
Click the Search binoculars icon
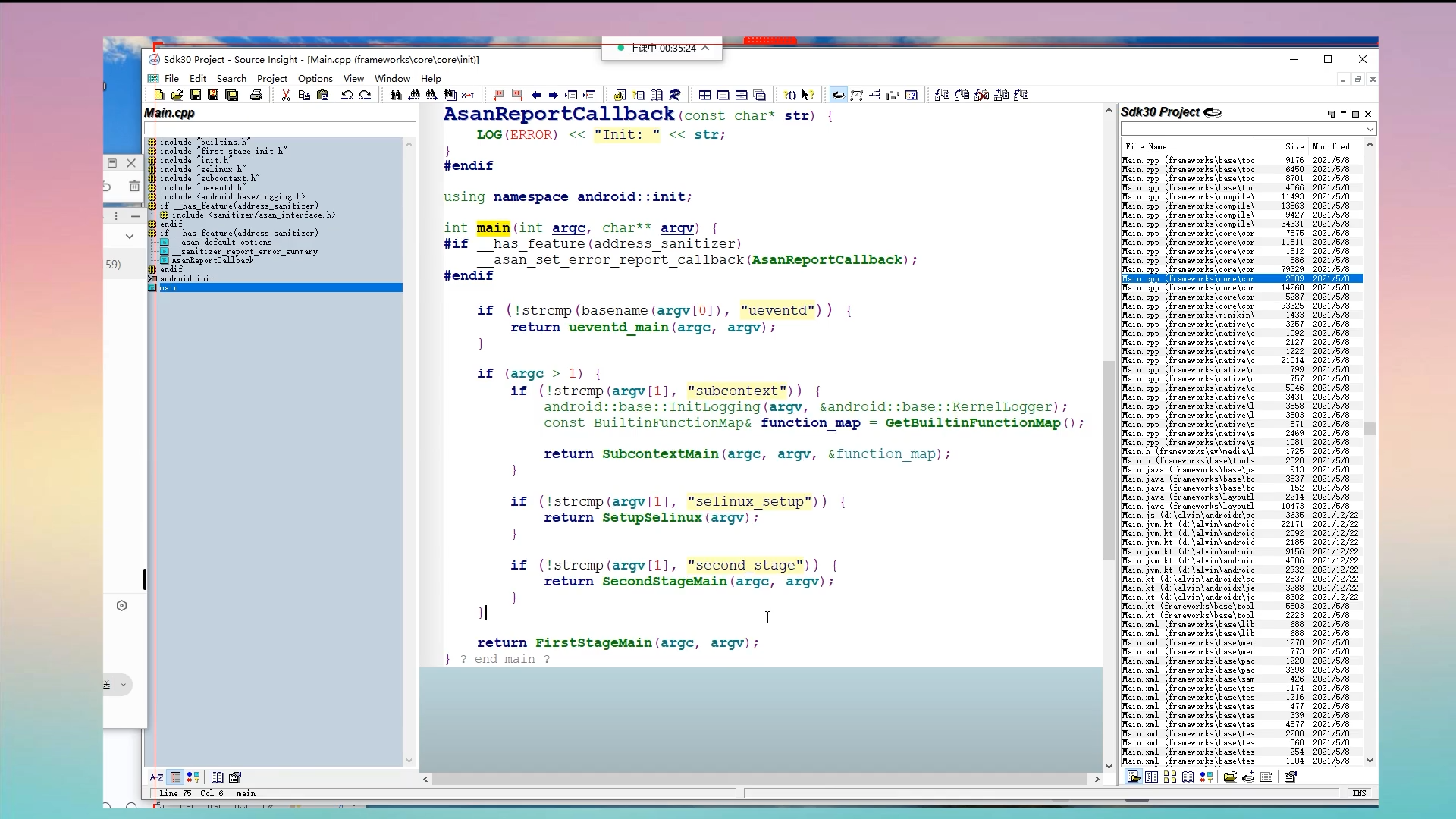[x=395, y=95]
